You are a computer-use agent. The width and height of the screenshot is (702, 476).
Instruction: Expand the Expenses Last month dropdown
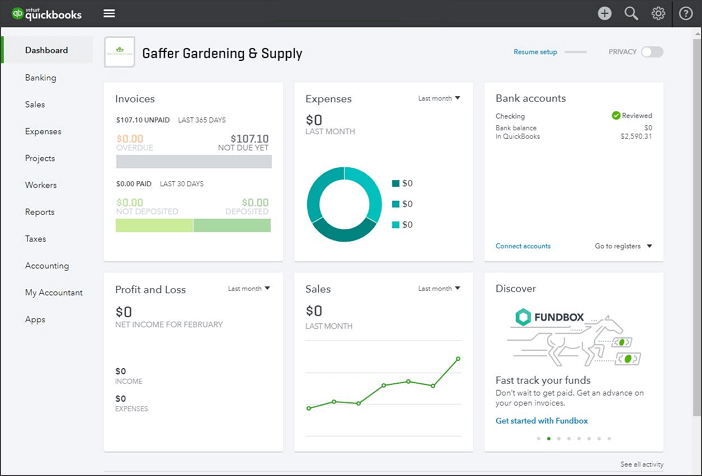439,98
